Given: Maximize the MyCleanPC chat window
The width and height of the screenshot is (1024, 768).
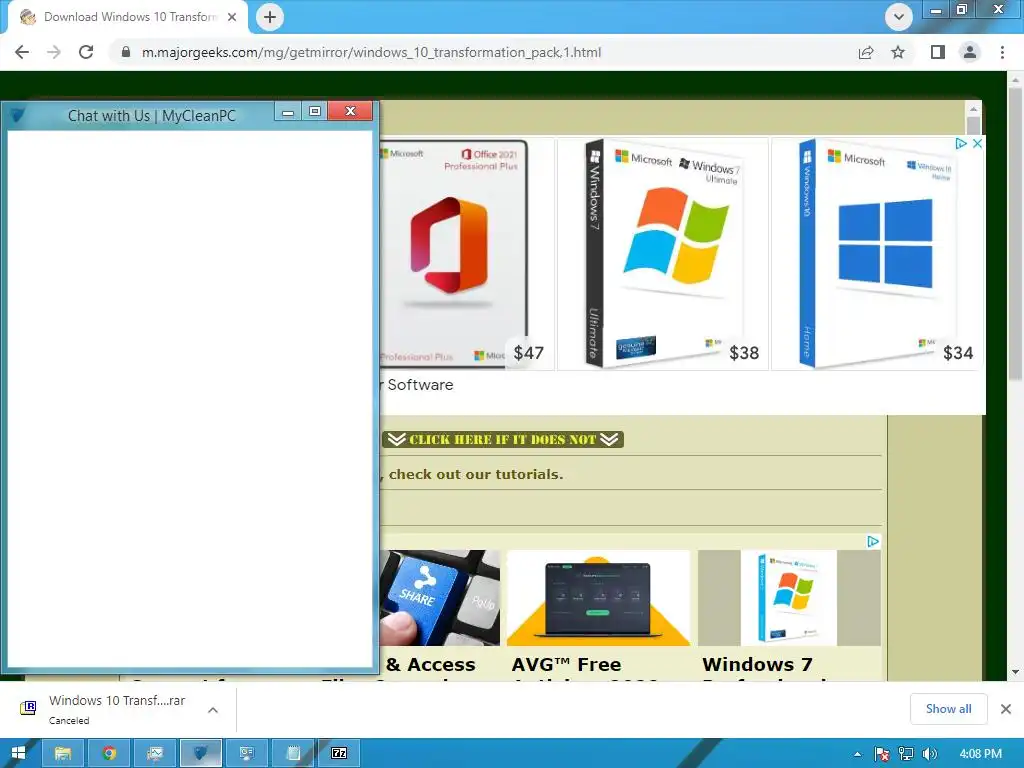Looking at the screenshot, I should [x=315, y=112].
